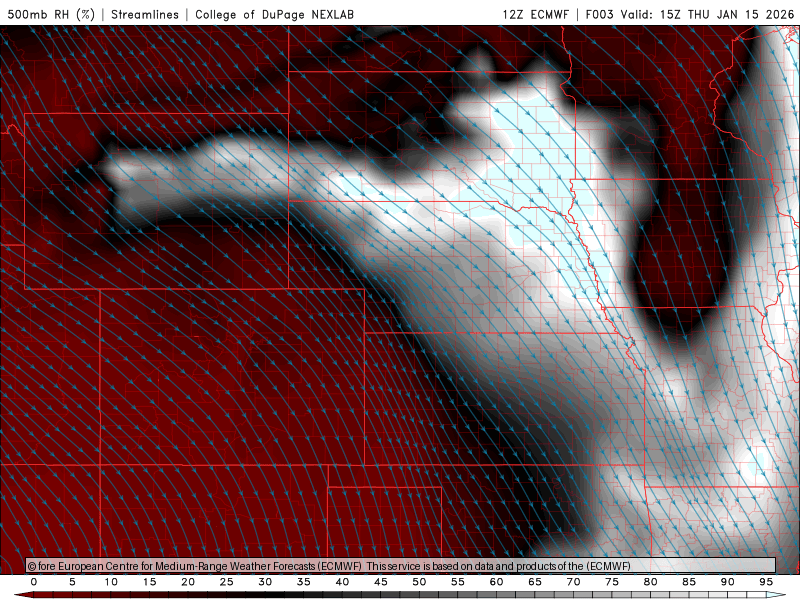Select the "35" label on the RH scale

304,582
